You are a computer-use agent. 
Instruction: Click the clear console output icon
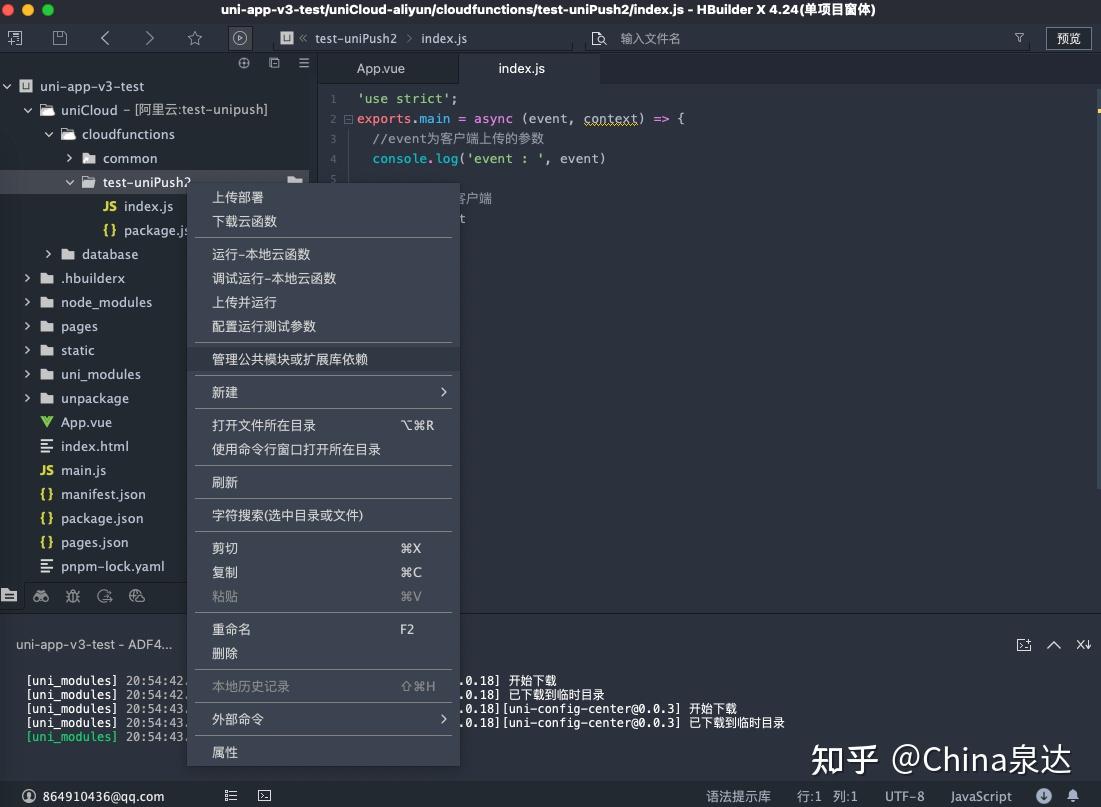click(1084, 645)
